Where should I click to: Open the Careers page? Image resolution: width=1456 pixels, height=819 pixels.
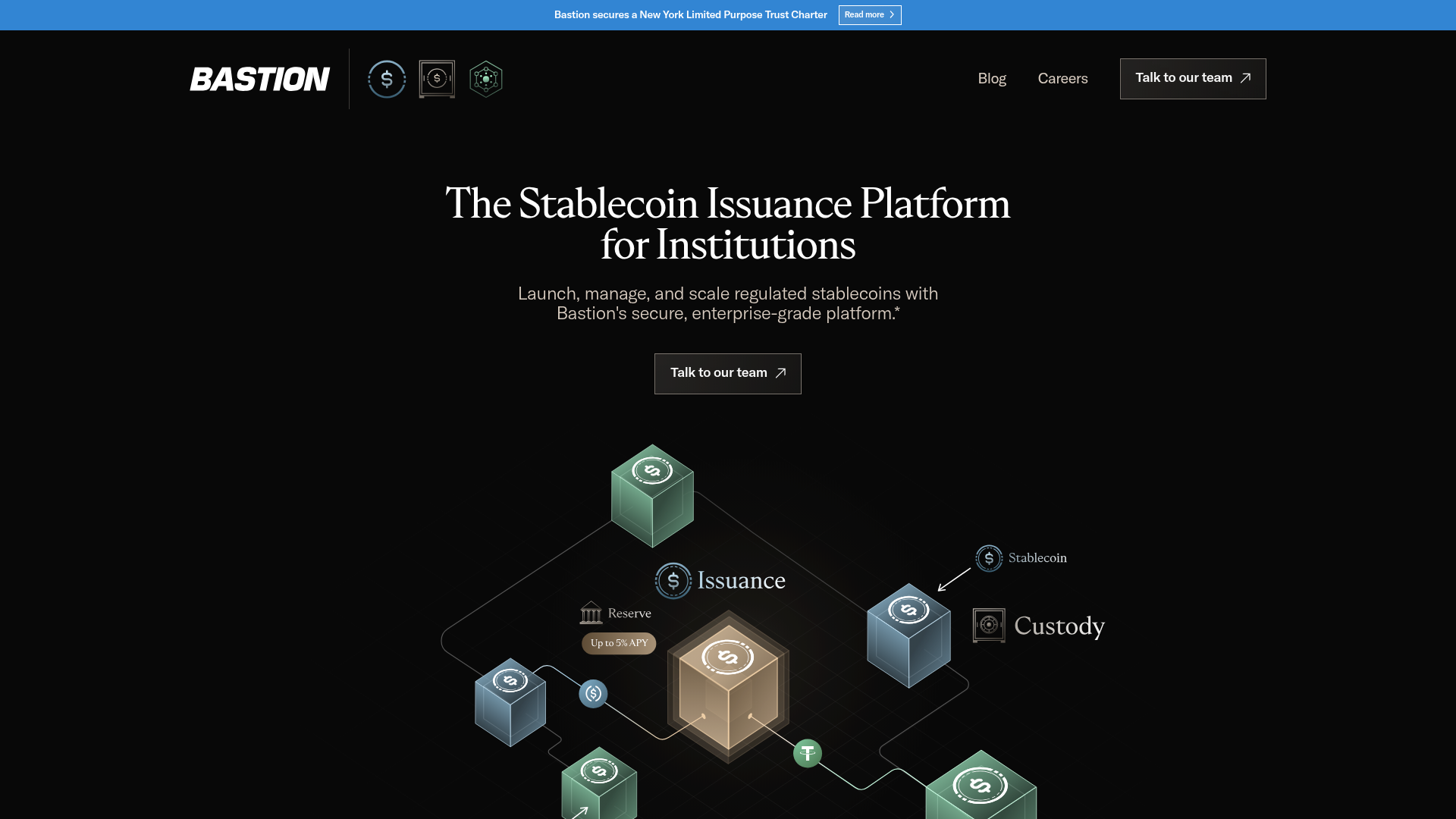coord(1062,79)
